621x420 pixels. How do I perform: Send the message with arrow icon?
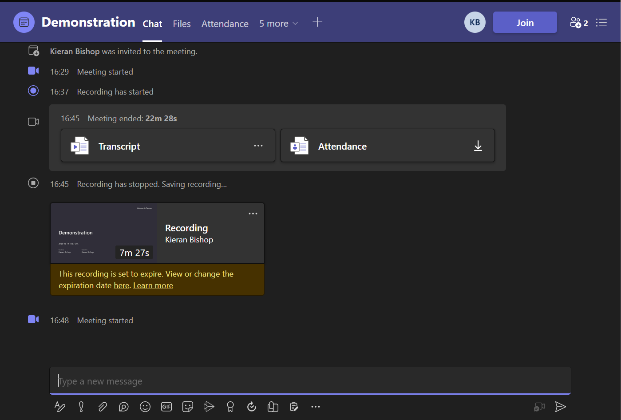coord(560,407)
